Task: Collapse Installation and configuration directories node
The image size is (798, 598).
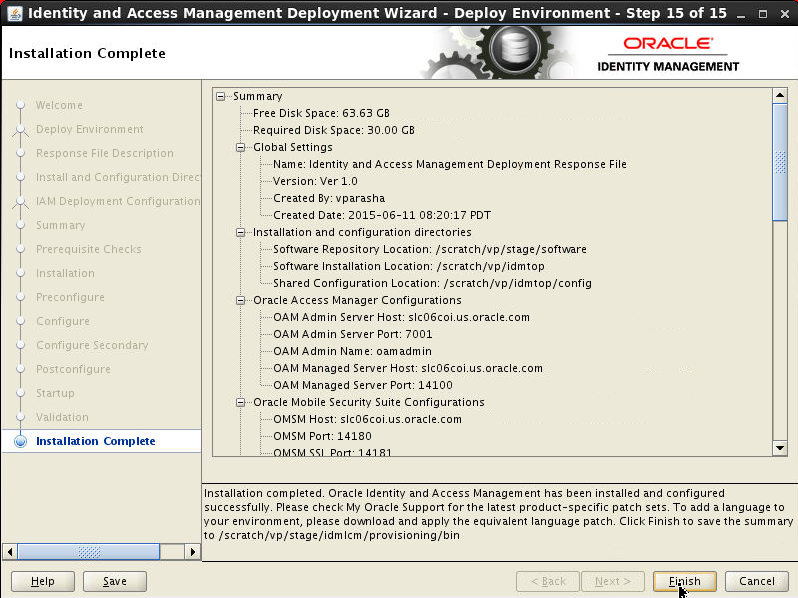Action: click(241, 232)
